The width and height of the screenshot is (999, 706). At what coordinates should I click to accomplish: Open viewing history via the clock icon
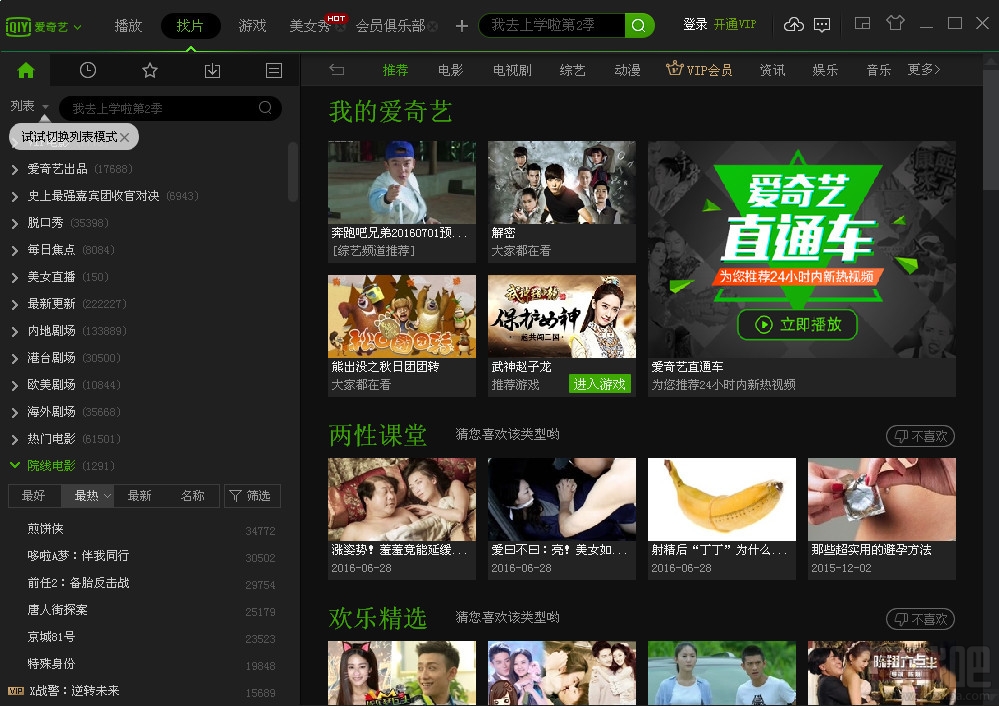click(x=87, y=70)
